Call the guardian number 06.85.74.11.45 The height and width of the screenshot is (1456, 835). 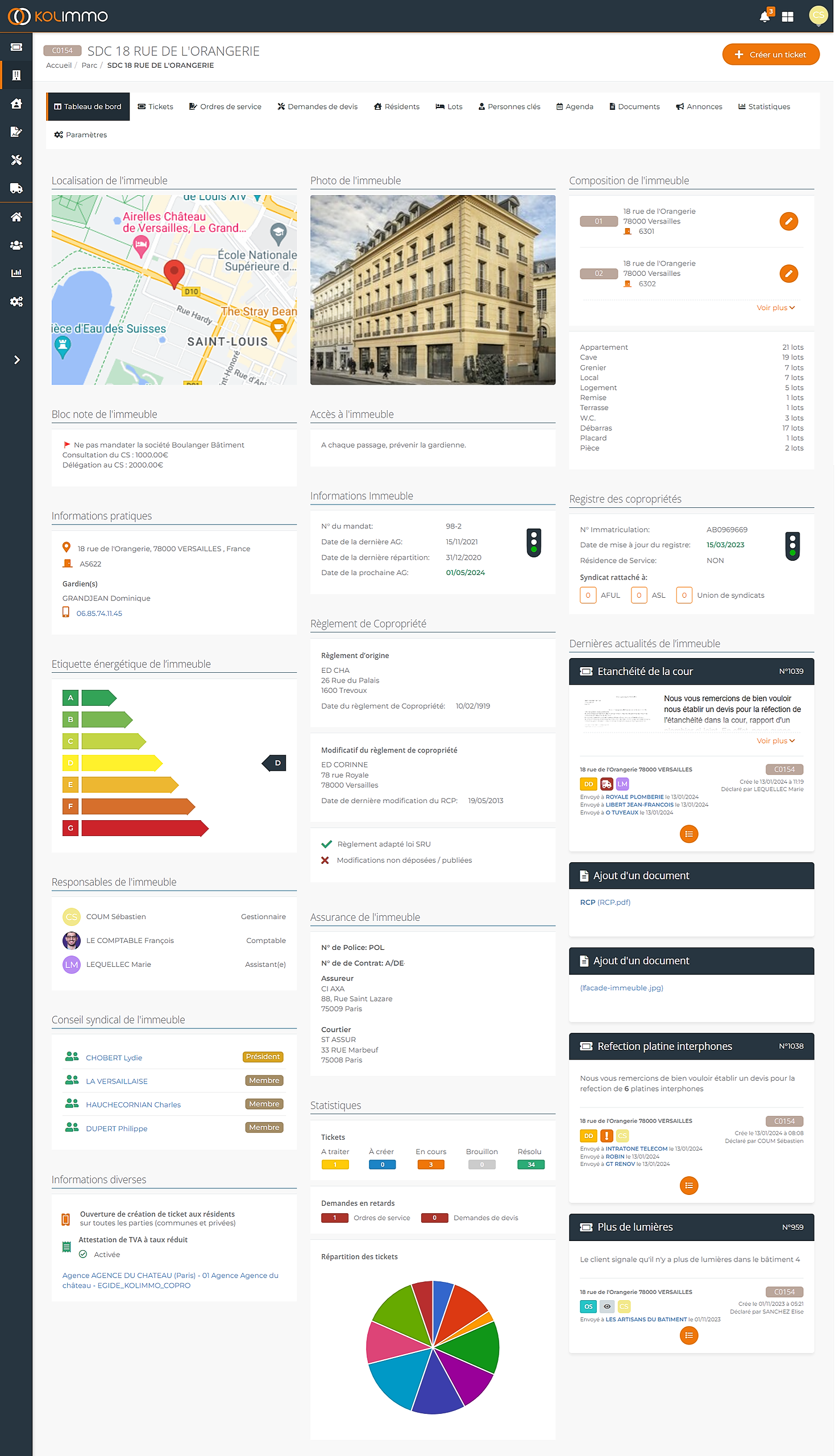click(99, 614)
